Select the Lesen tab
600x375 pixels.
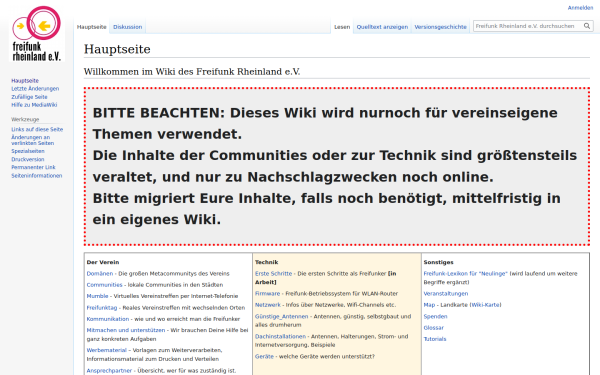(x=342, y=27)
